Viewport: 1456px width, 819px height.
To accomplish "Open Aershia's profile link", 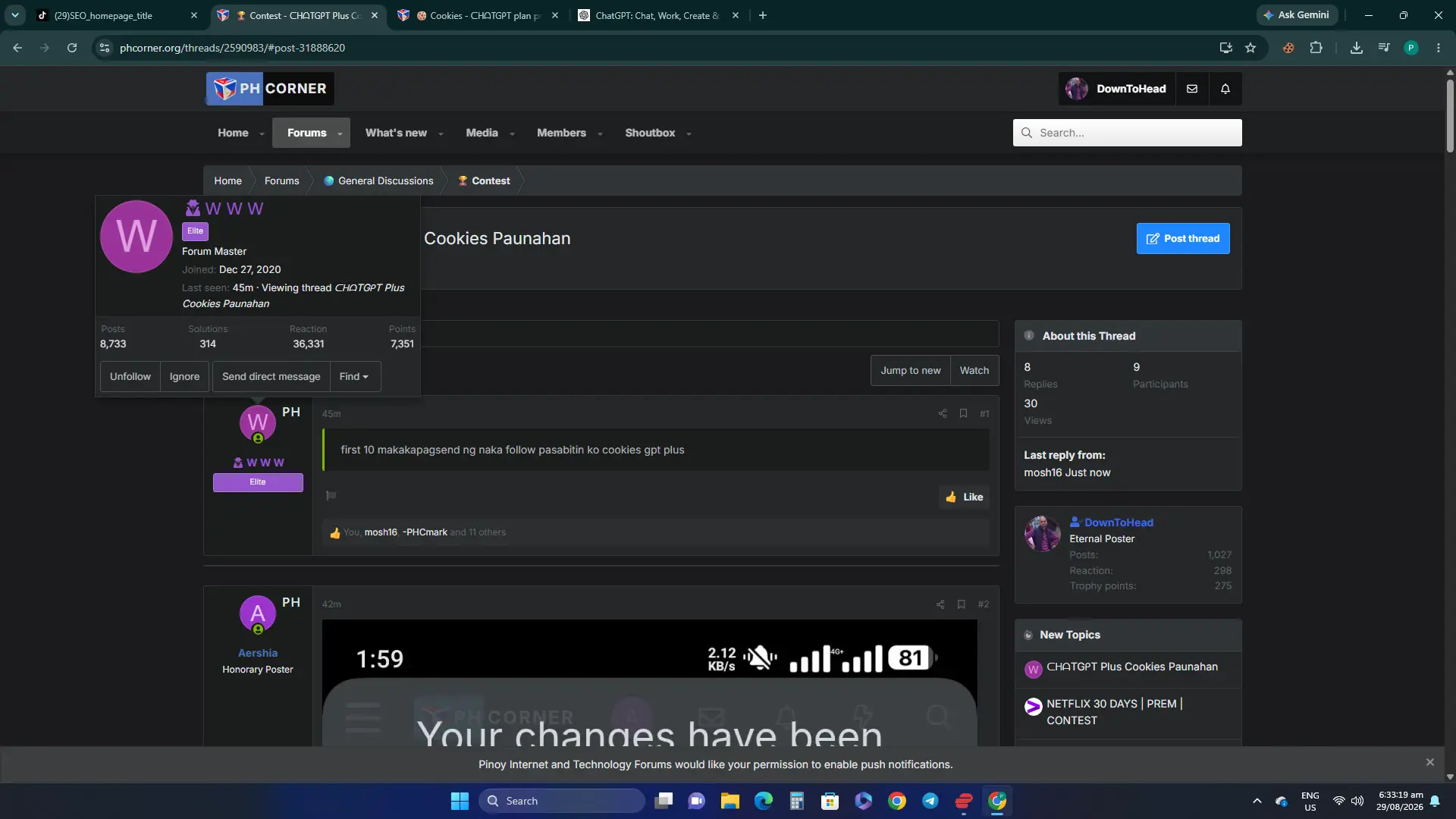I will pyautogui.click(x=258, y=654).
